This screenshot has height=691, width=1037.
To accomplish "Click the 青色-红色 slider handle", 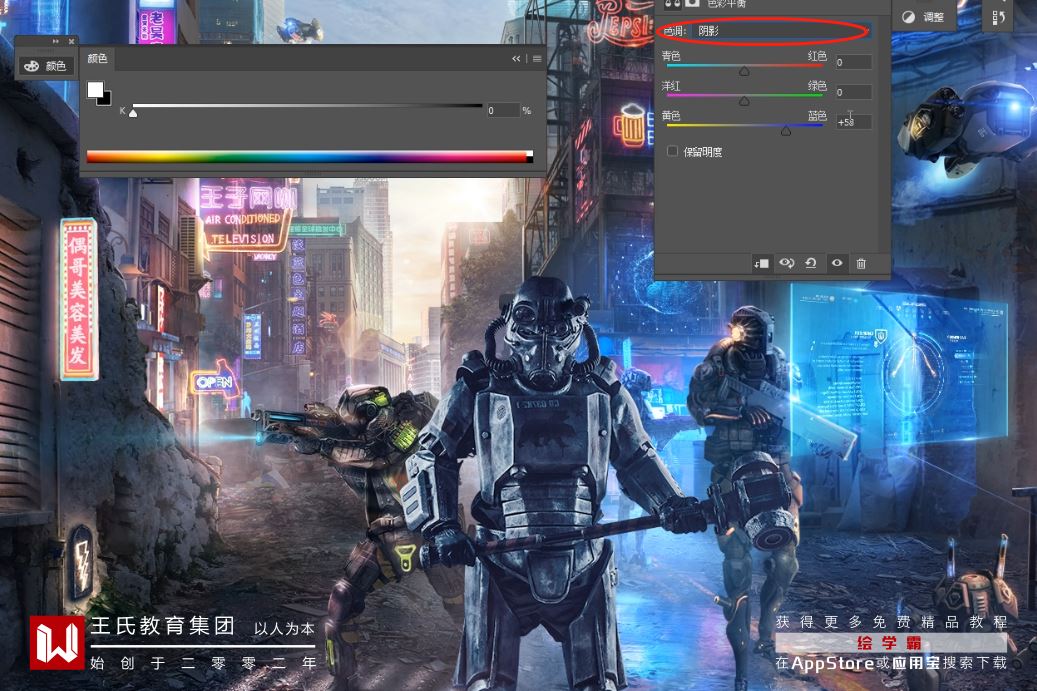I will point(745,71).
